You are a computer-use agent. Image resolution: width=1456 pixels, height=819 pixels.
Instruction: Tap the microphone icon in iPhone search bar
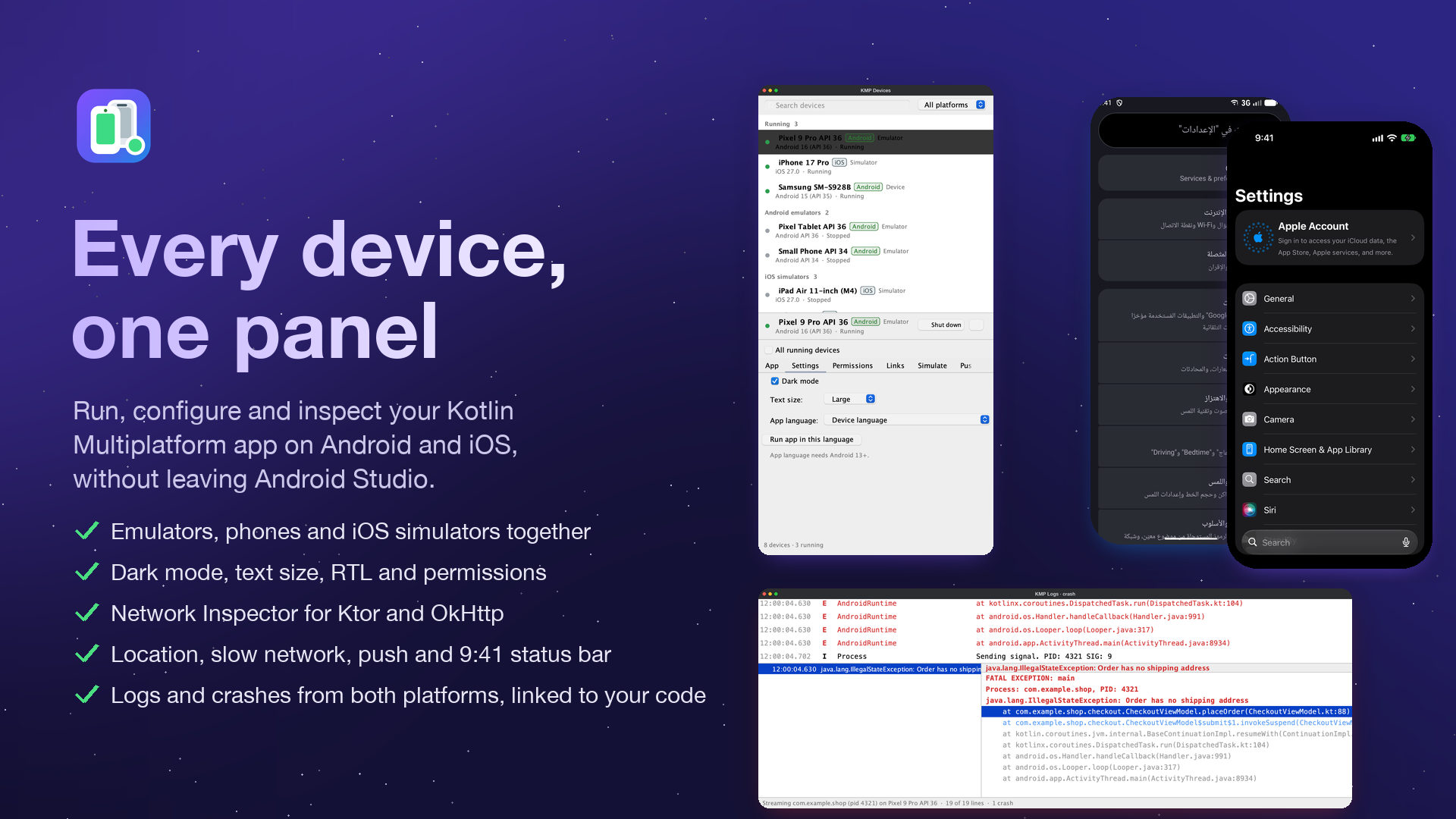1405,542
